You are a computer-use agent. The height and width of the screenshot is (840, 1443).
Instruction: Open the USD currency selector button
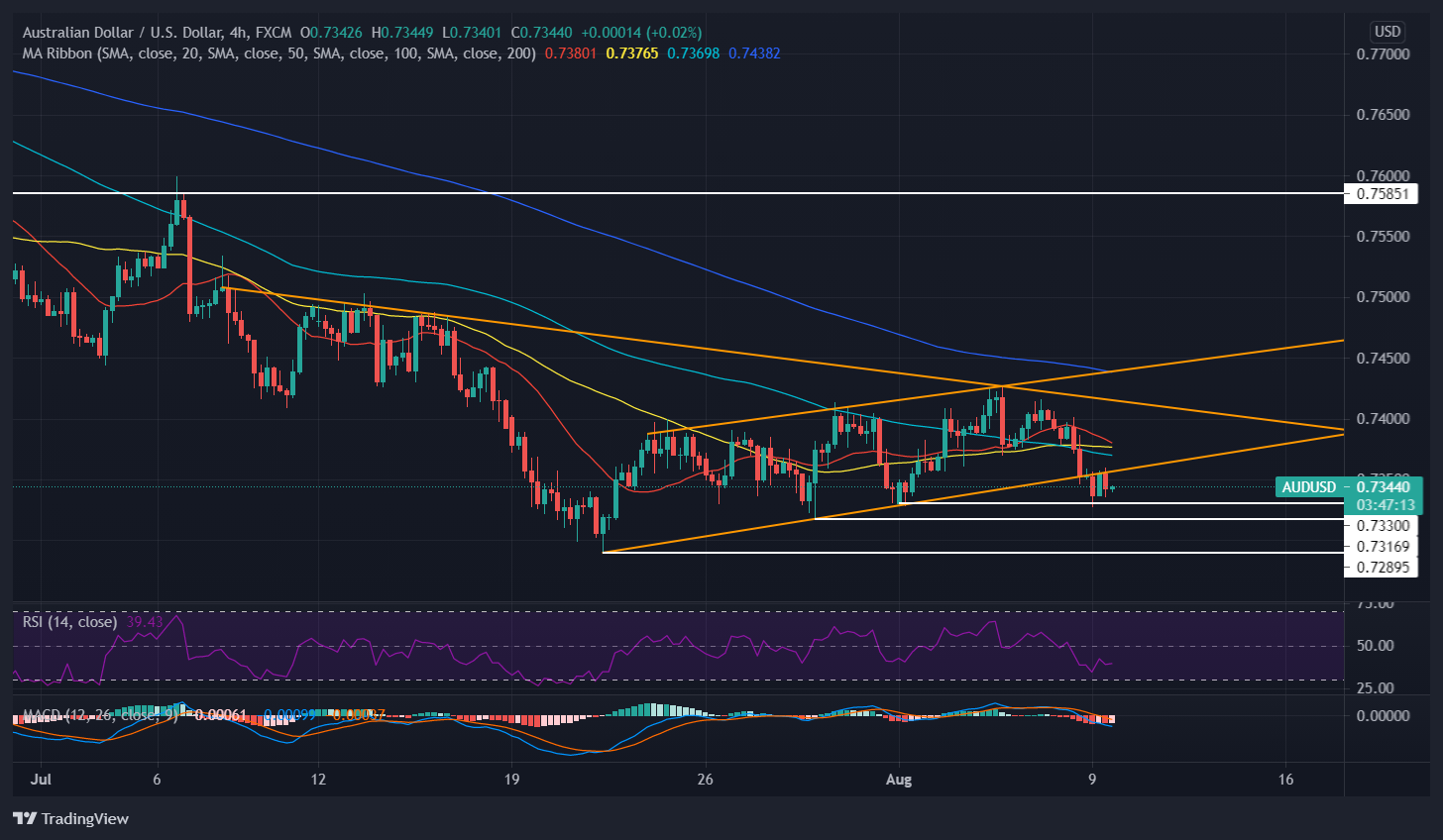(x=1387, y=32)
